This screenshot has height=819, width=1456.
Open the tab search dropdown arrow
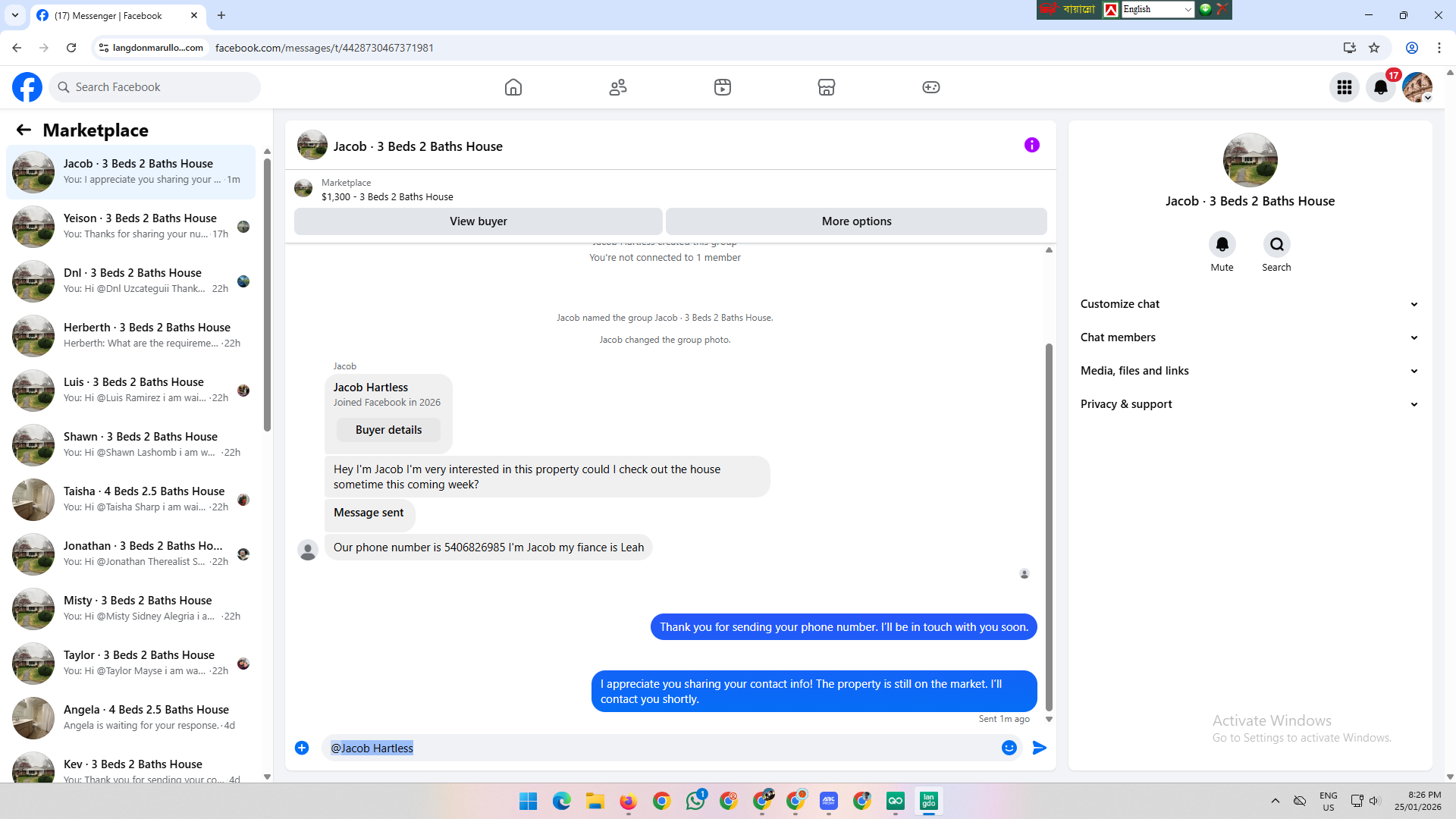click(15, 15)
